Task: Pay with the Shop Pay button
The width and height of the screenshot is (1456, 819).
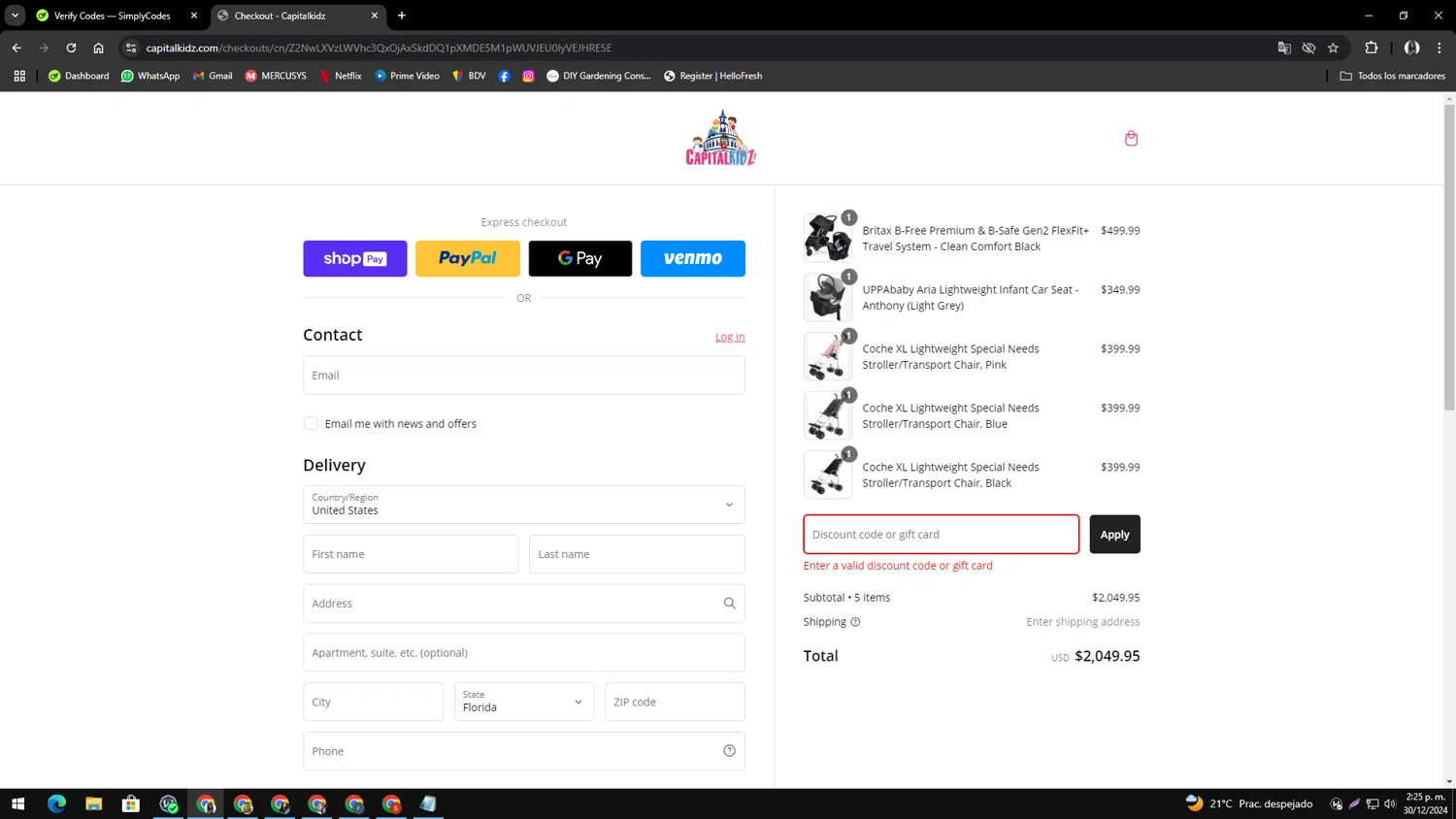Action: [x=355, y=258]
